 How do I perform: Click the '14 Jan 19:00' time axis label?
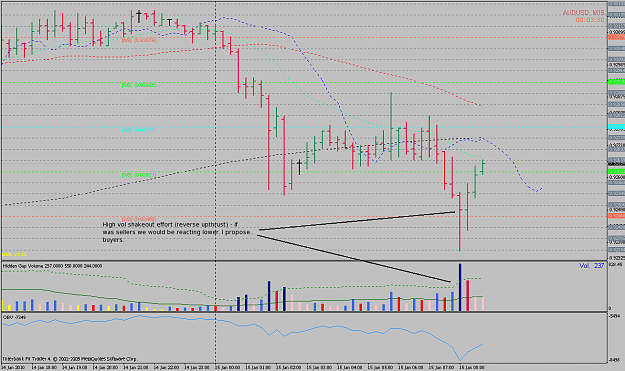tap(74, 367)
